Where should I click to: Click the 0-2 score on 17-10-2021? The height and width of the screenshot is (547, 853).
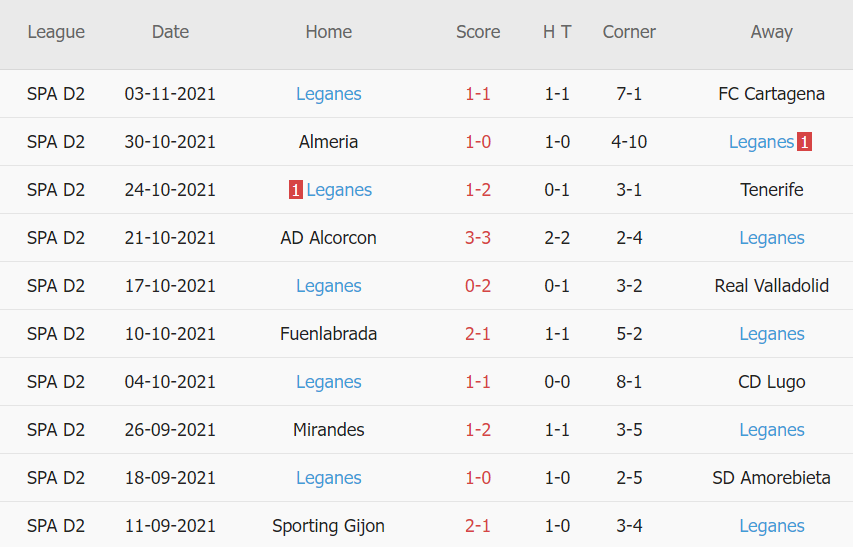point(478,286)
